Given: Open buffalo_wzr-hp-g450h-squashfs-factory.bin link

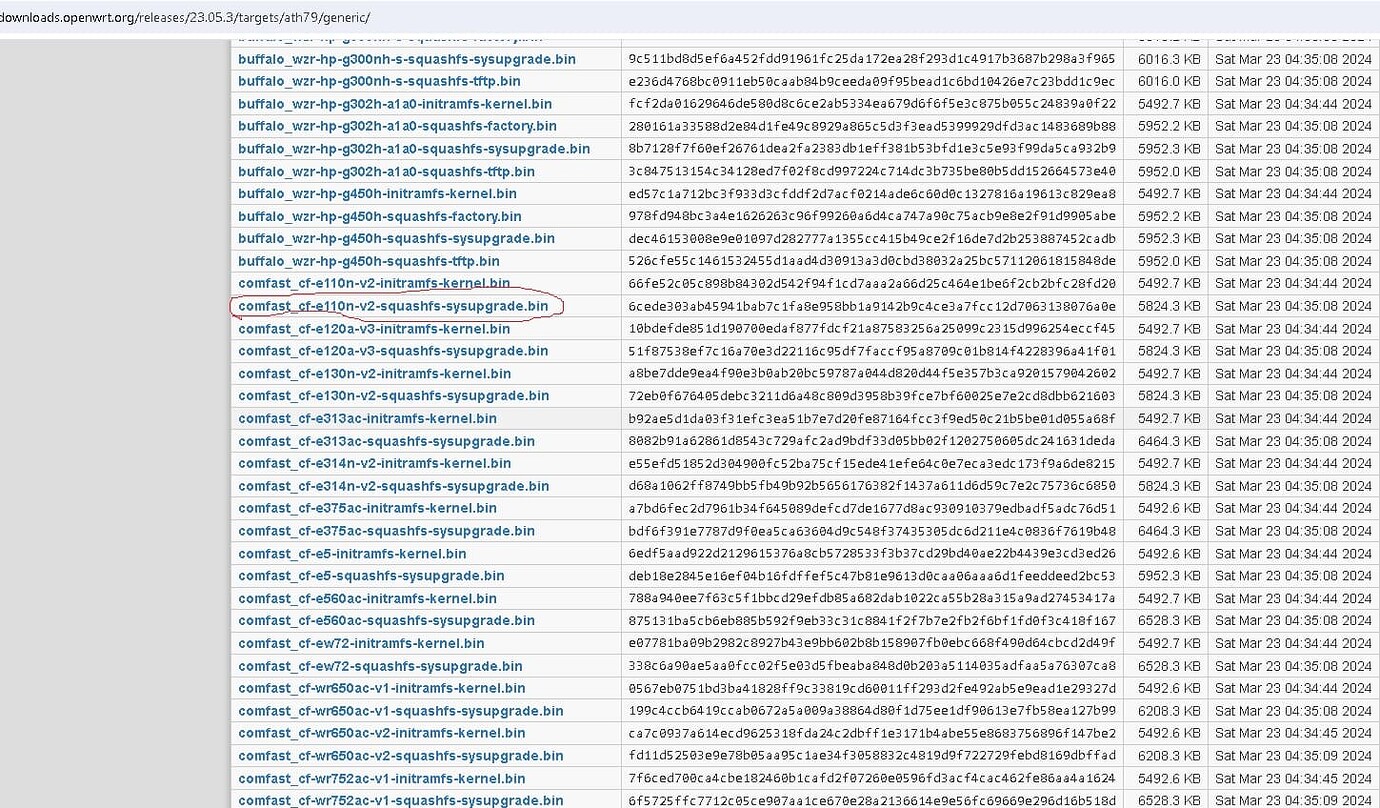Looking at the screenshot, I should pos(379,216).
